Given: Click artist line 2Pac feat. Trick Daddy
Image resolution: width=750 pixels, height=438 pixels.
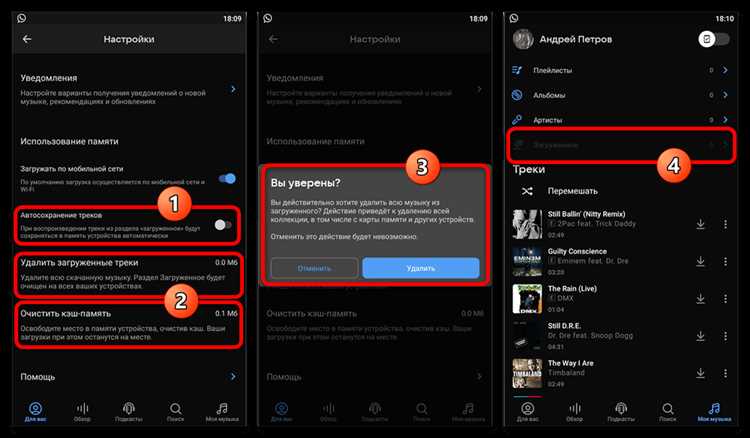Looking at the screenshot, I should (592, 224).
